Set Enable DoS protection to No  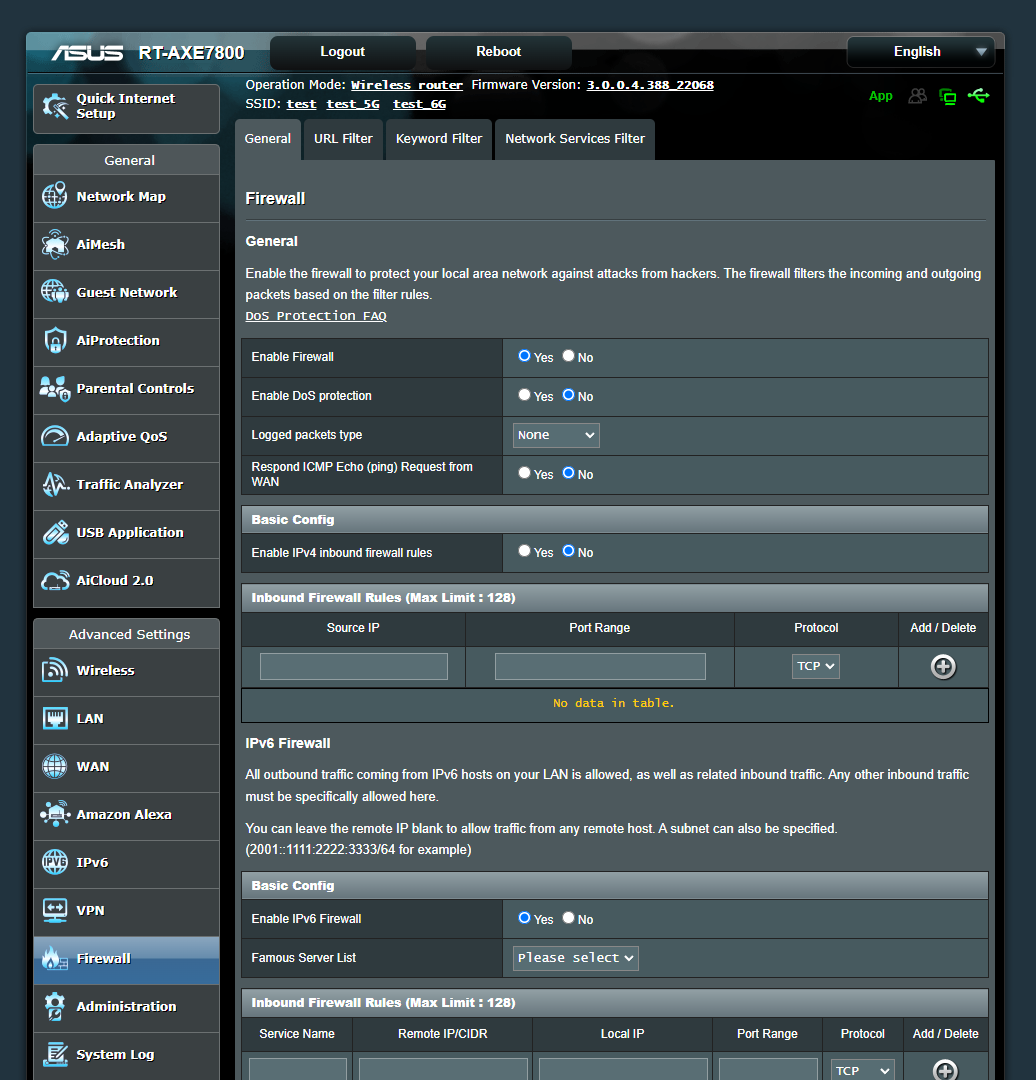tap(568, 395)
